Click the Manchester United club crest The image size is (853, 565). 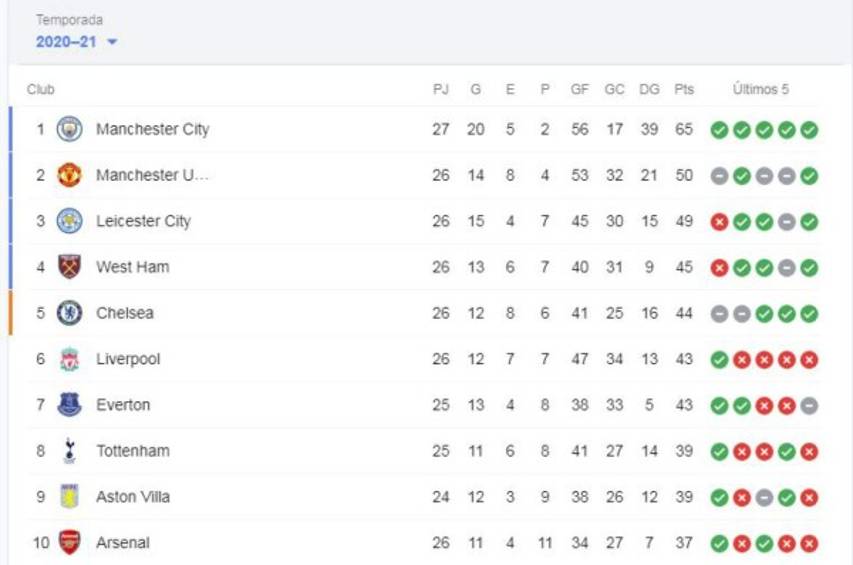[69, 175]
